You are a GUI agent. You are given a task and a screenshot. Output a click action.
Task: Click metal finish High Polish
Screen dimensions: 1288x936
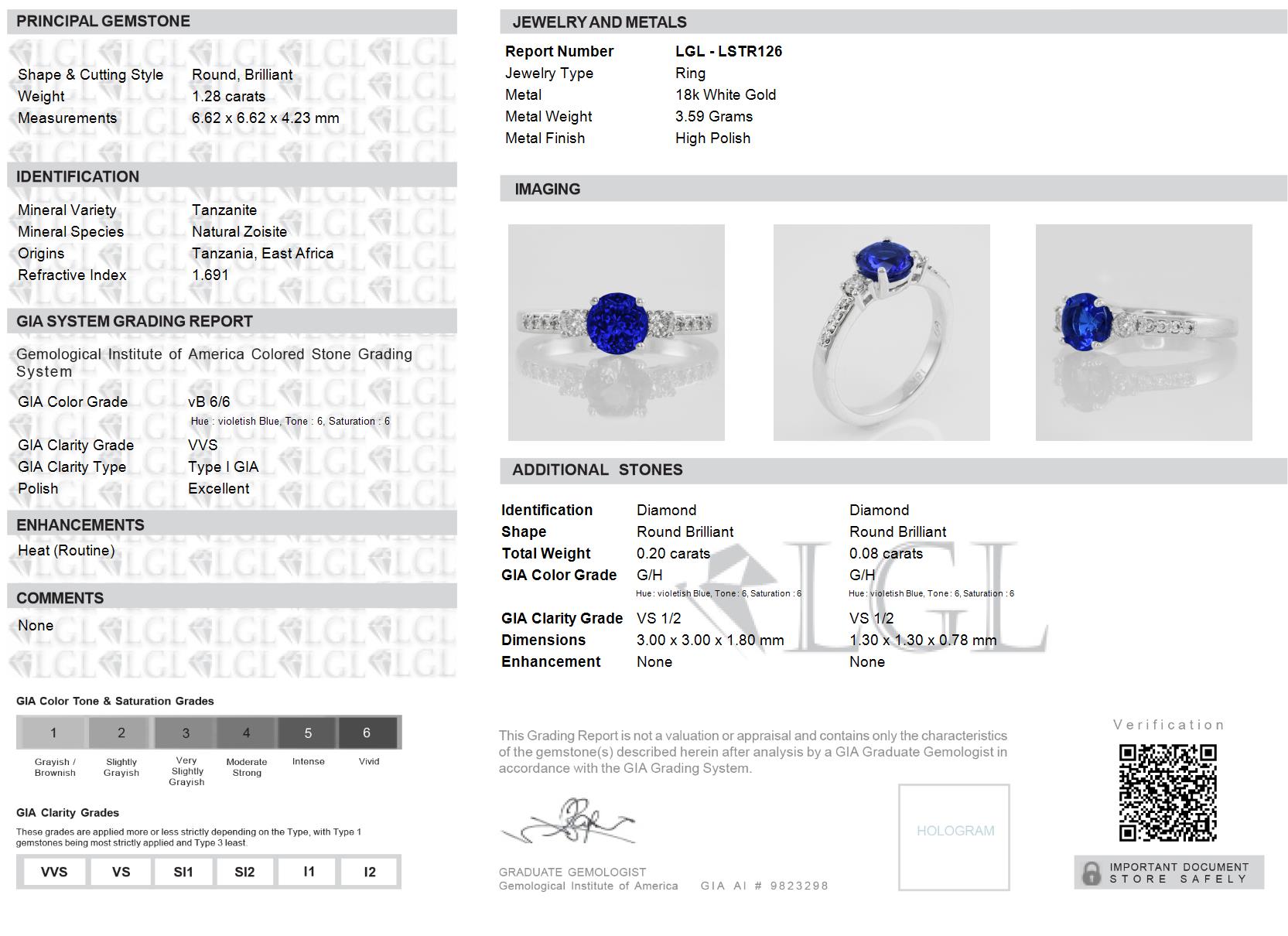click(x=712, y=138)
